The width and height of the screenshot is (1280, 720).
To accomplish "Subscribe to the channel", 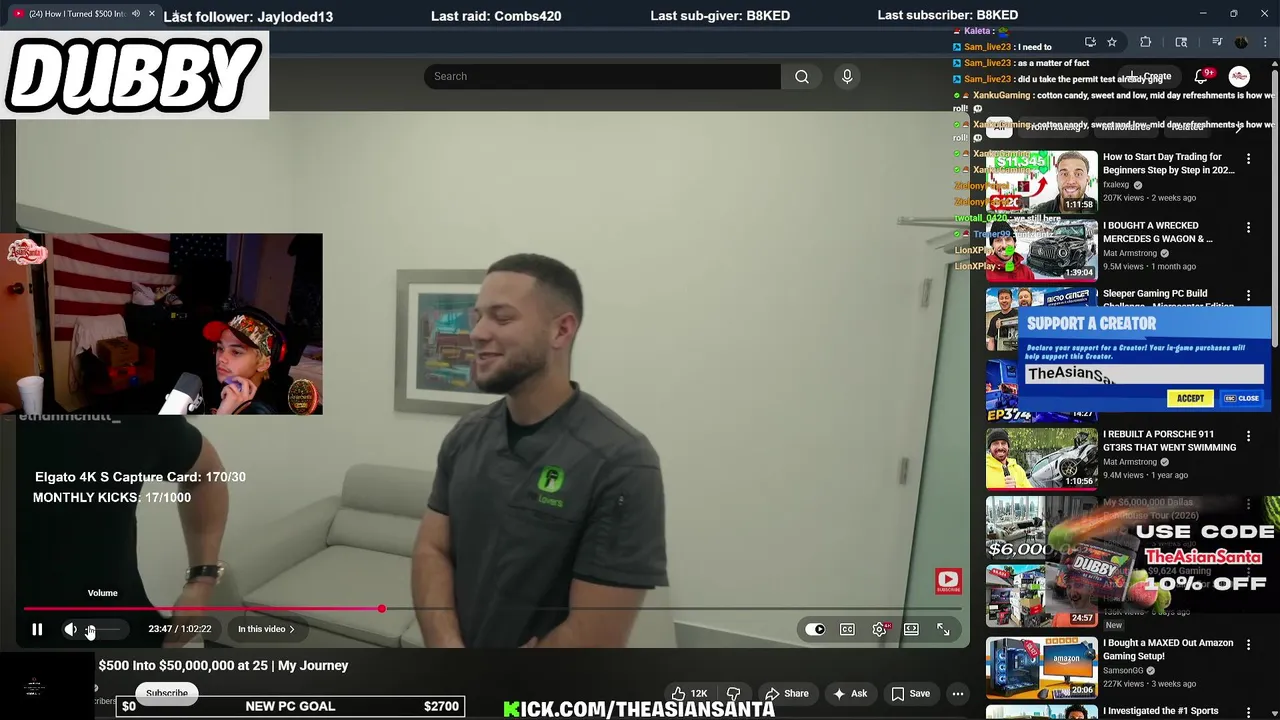I will point(167,693).
